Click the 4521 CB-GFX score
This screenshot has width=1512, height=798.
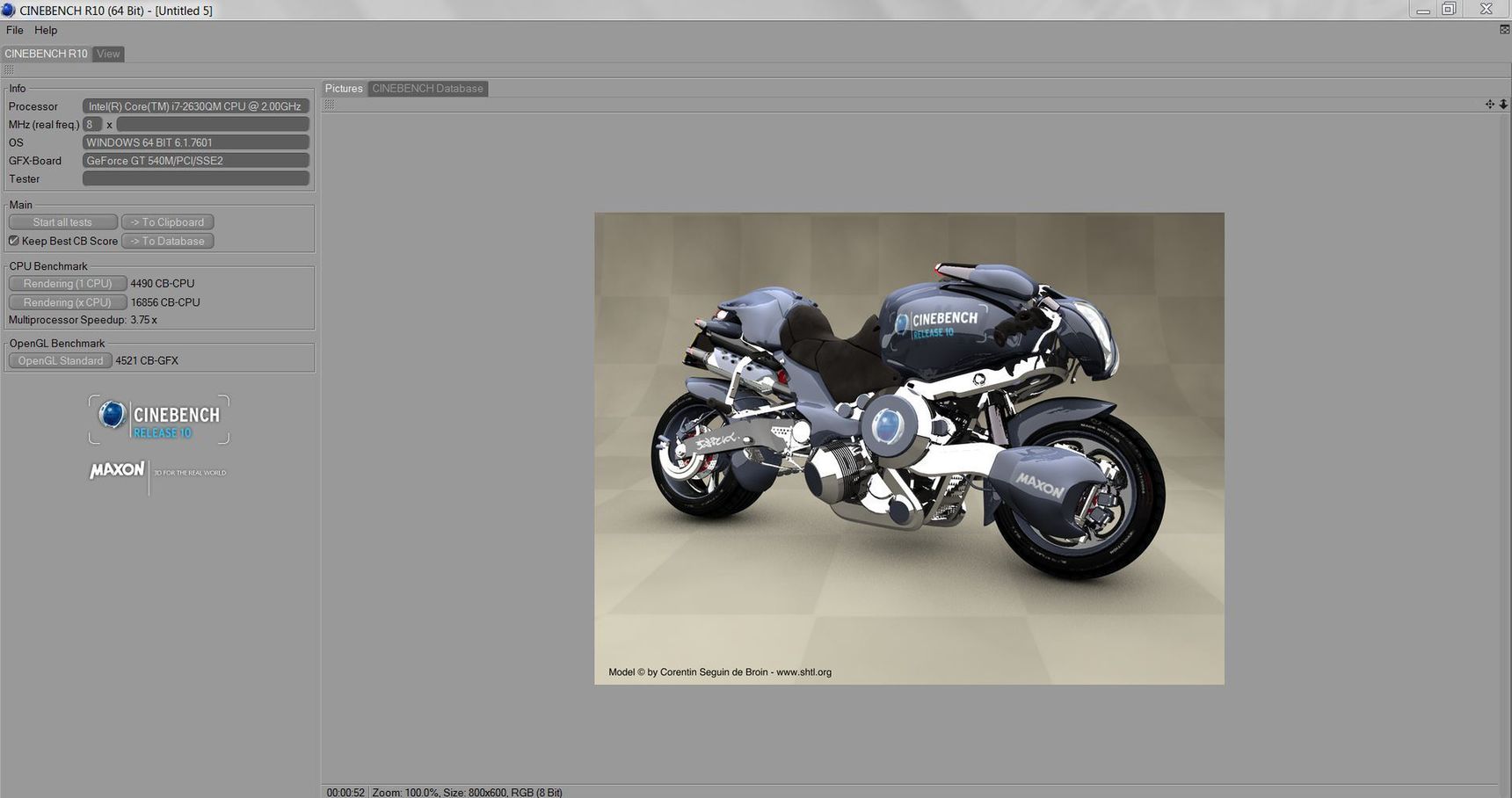point(147,361)
